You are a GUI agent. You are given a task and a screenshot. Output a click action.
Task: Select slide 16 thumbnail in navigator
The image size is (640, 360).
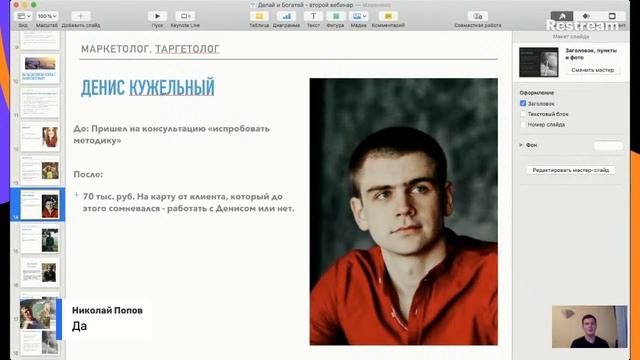click(40, 272)
